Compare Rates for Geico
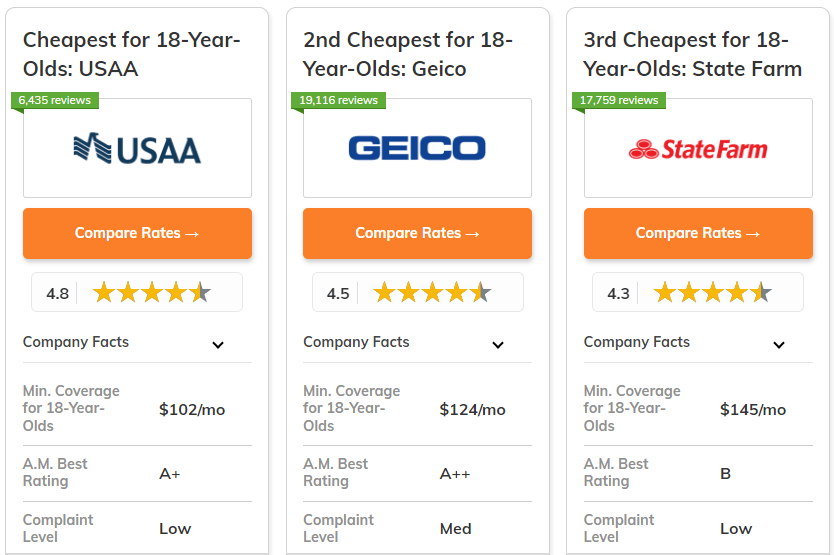The image size is (834, 555). tap(418, 233)
